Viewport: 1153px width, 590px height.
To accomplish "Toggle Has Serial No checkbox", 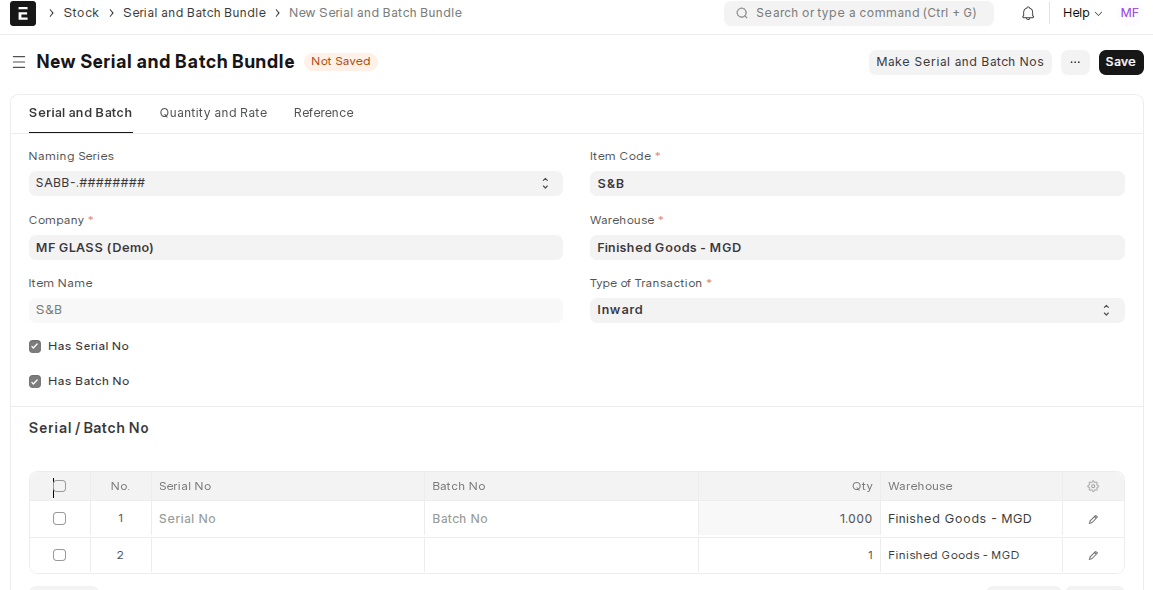I will (35, 346).
